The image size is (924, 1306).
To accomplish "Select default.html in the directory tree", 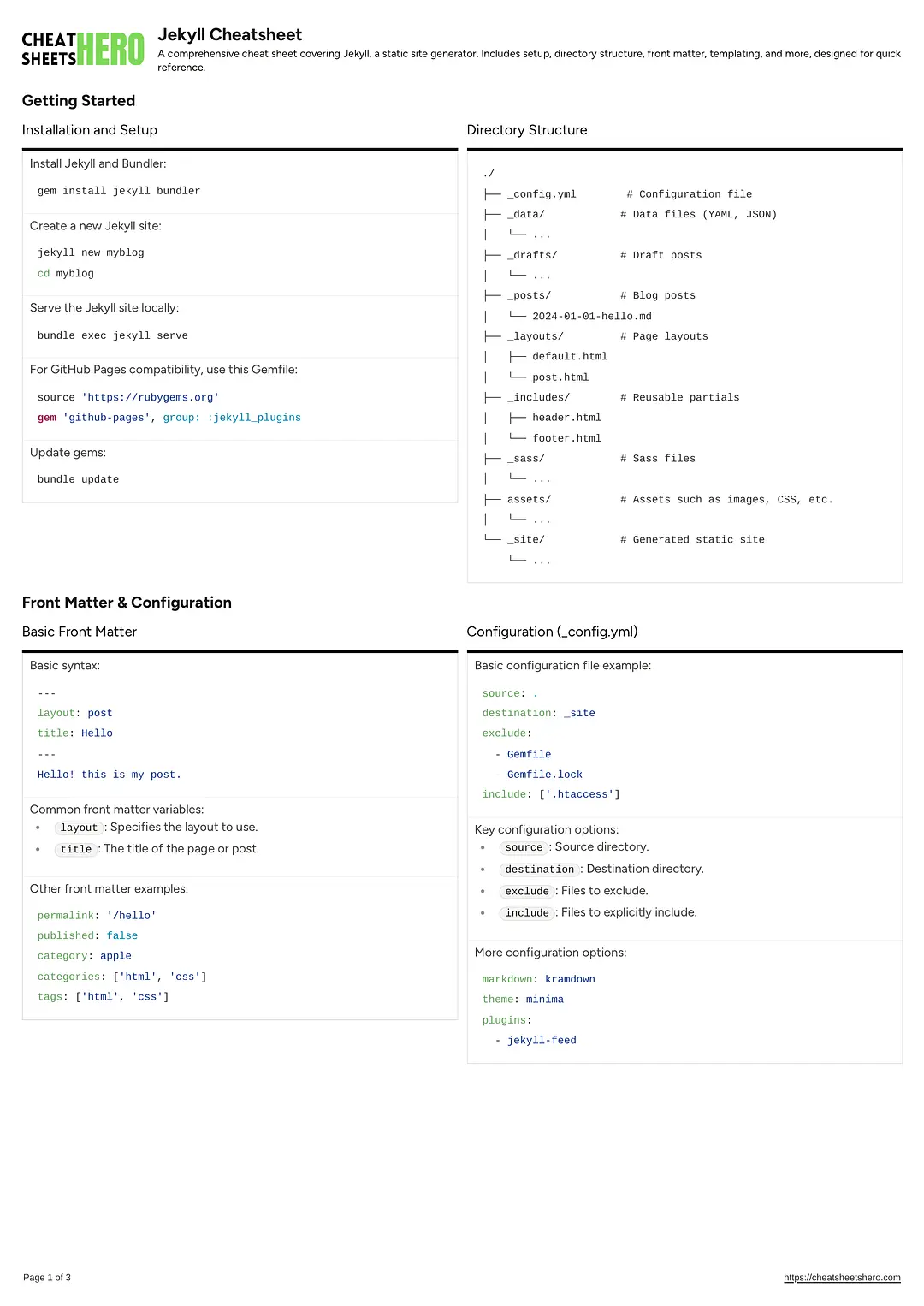I will 569,357.
